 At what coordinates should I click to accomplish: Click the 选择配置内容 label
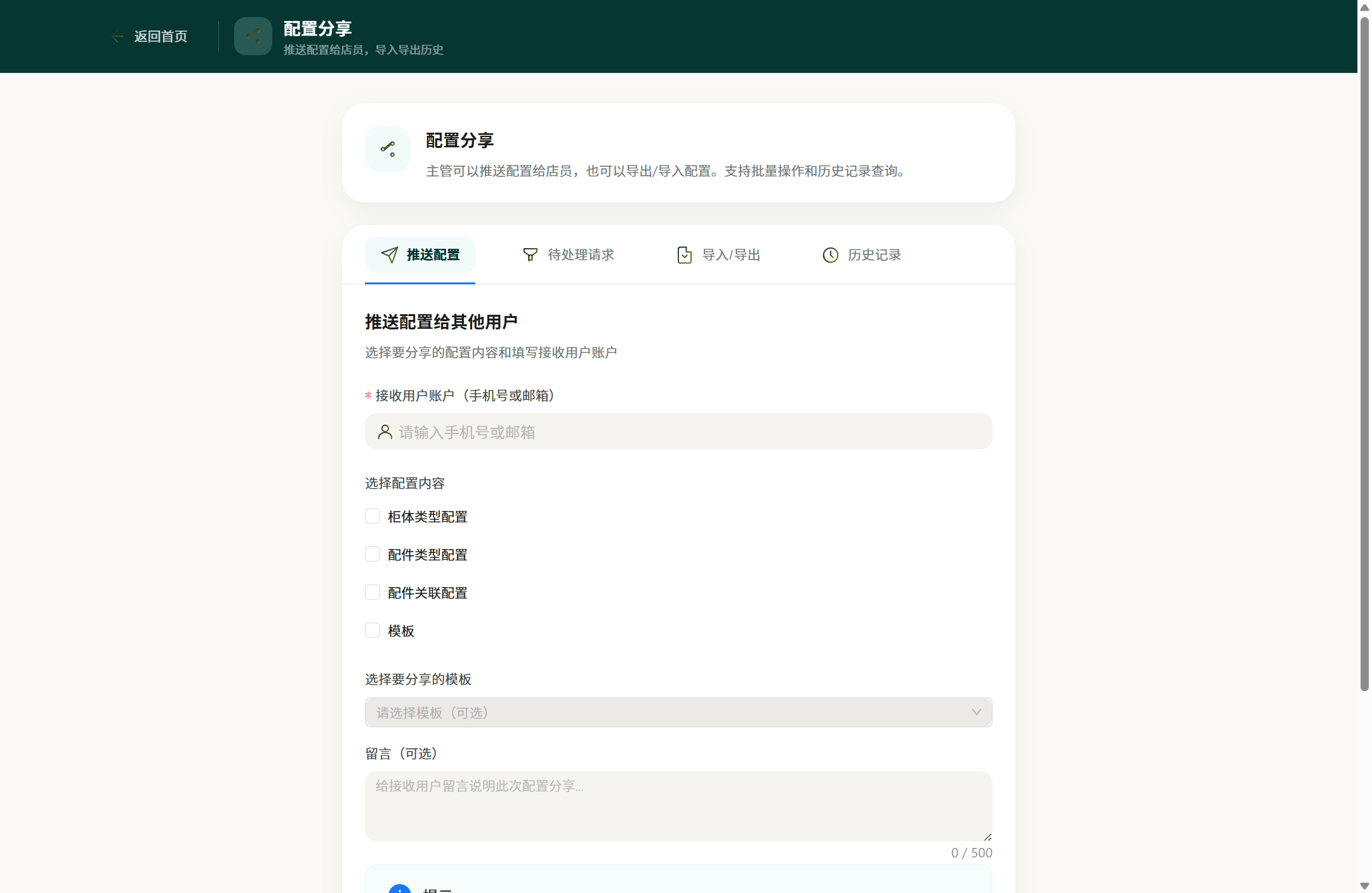(405, 484)
